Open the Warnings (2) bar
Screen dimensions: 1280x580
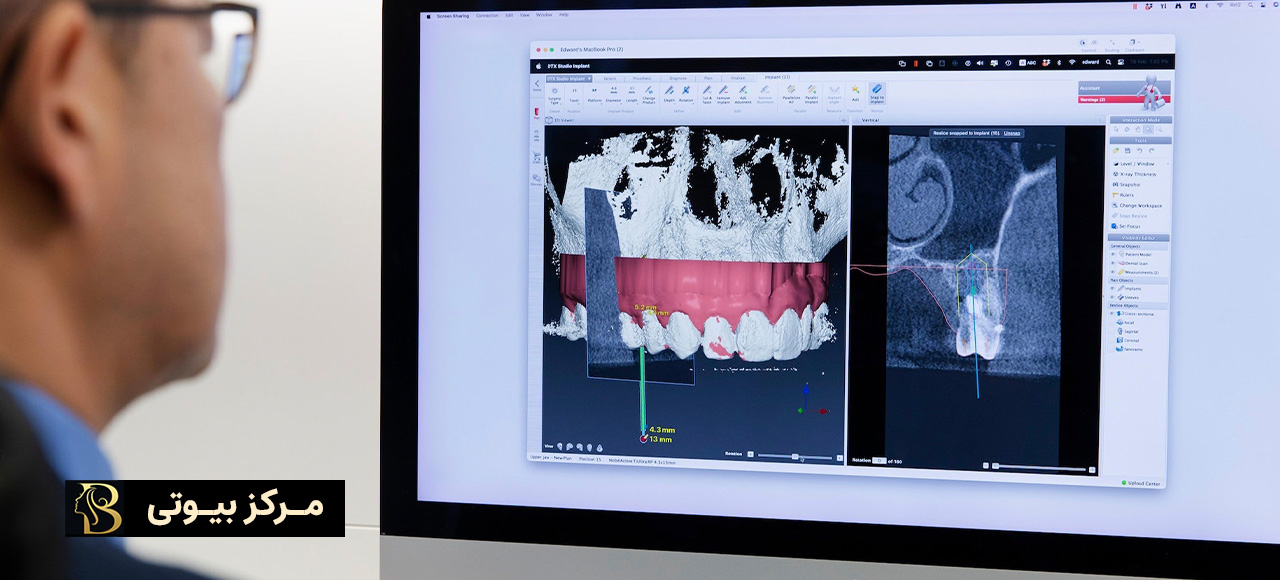1124,100
